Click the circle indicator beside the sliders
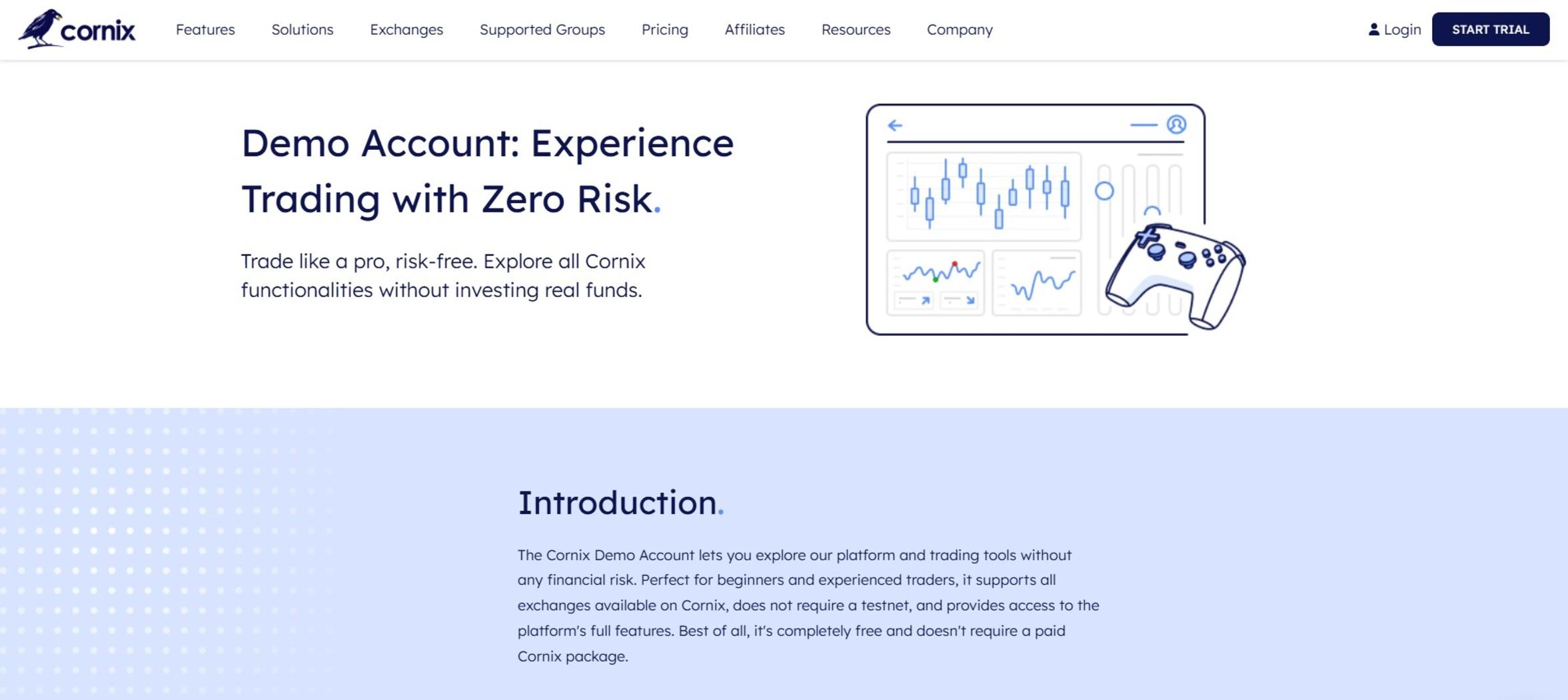The height and width of the screenshot is (700, 1568). coord(1104,191)
